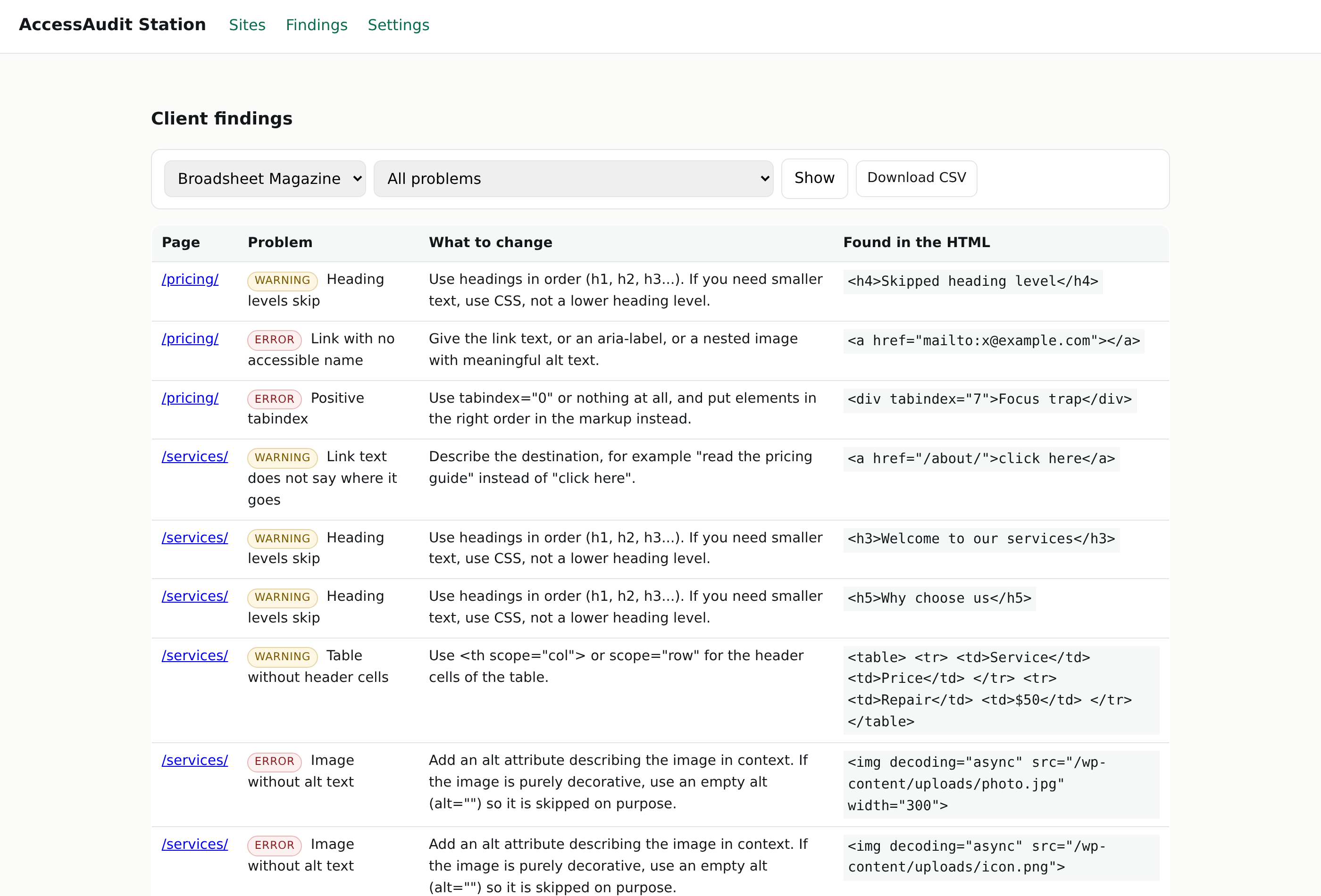Click the WARNING badge for Link text problem
This screenshot has width=1321, height=896.
(282, 457)
